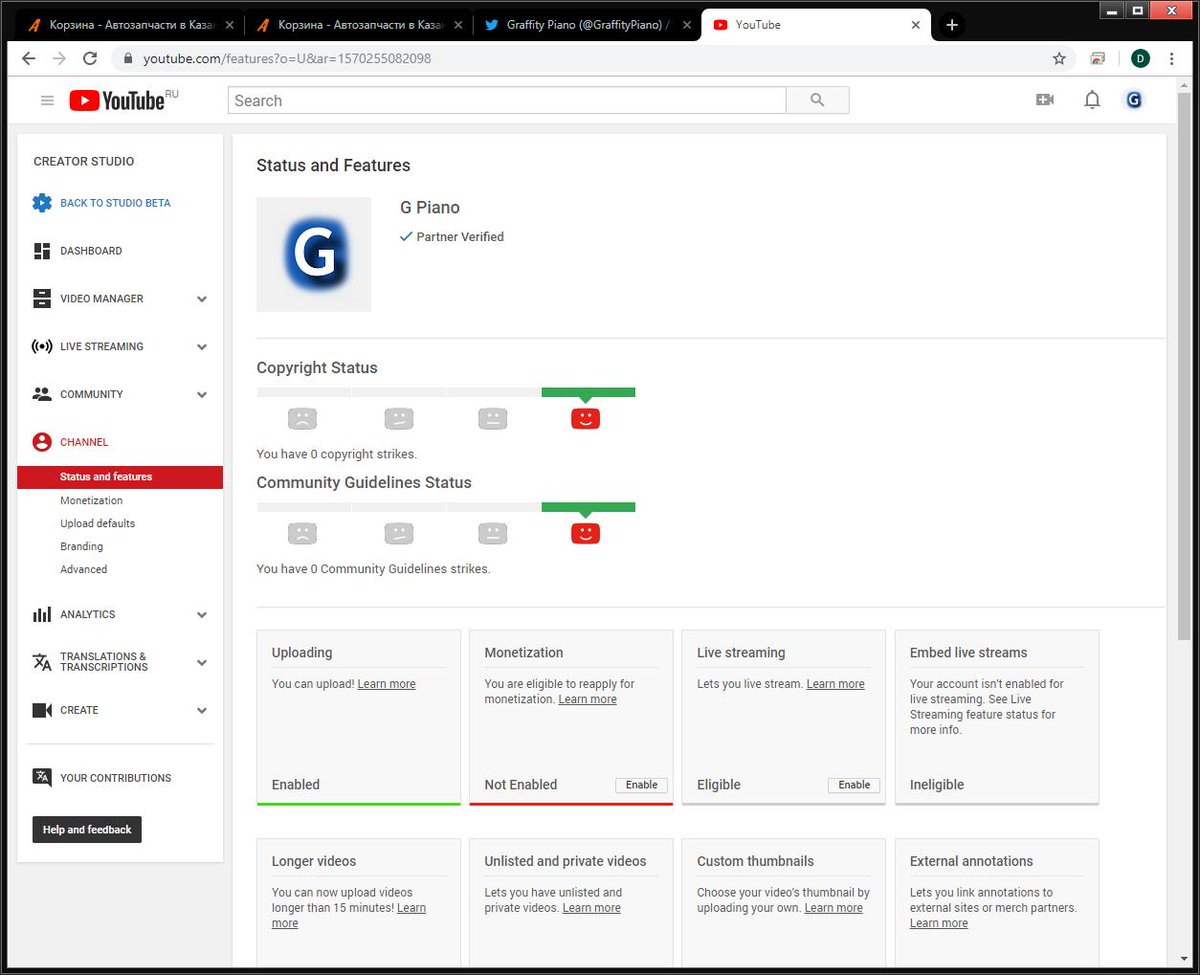Click Enable button for Monetization
Image resolution: width=1200 pixels, height=975 pixels.
tap(641, 785)
